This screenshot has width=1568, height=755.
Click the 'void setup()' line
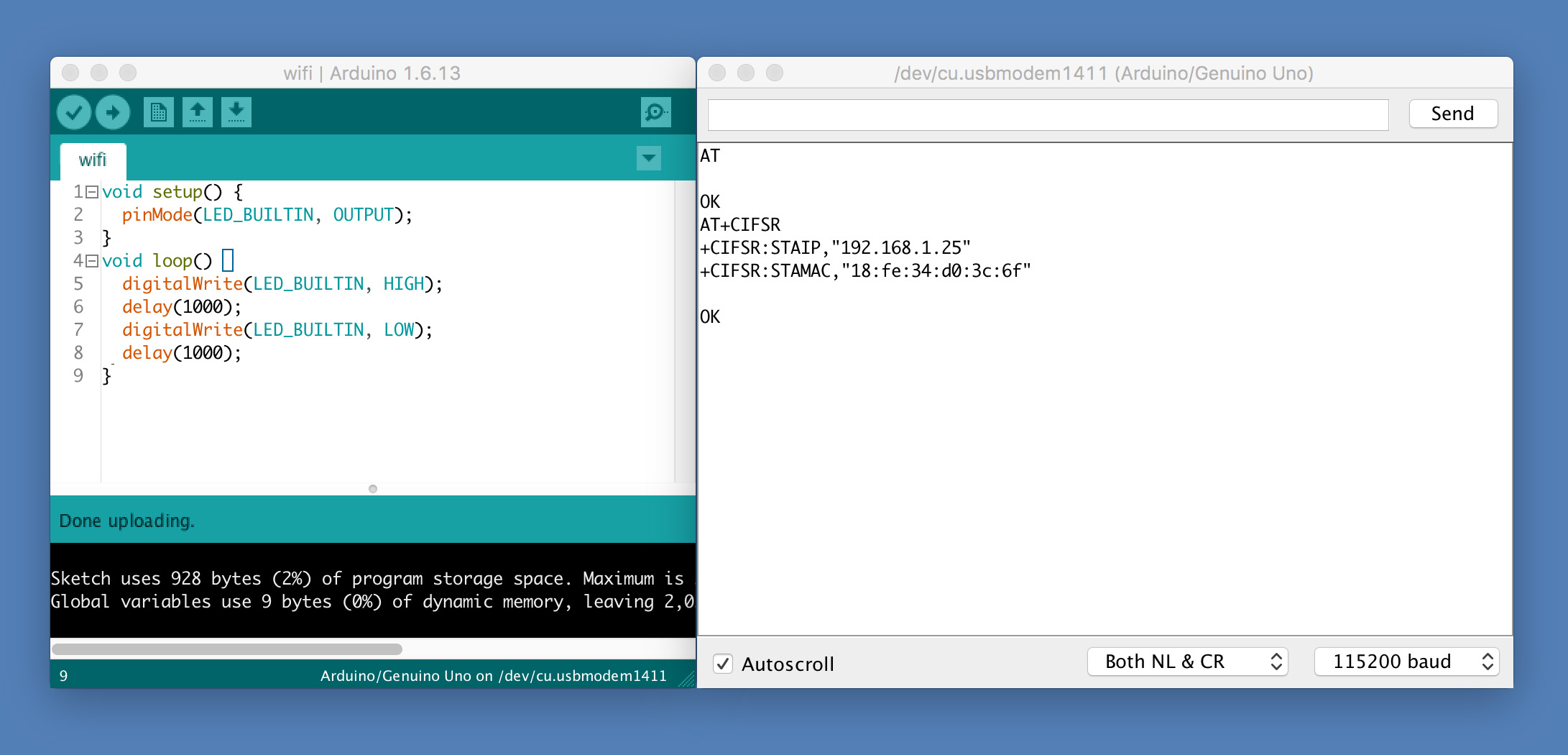pyautogui.click(x=172, y=192)
